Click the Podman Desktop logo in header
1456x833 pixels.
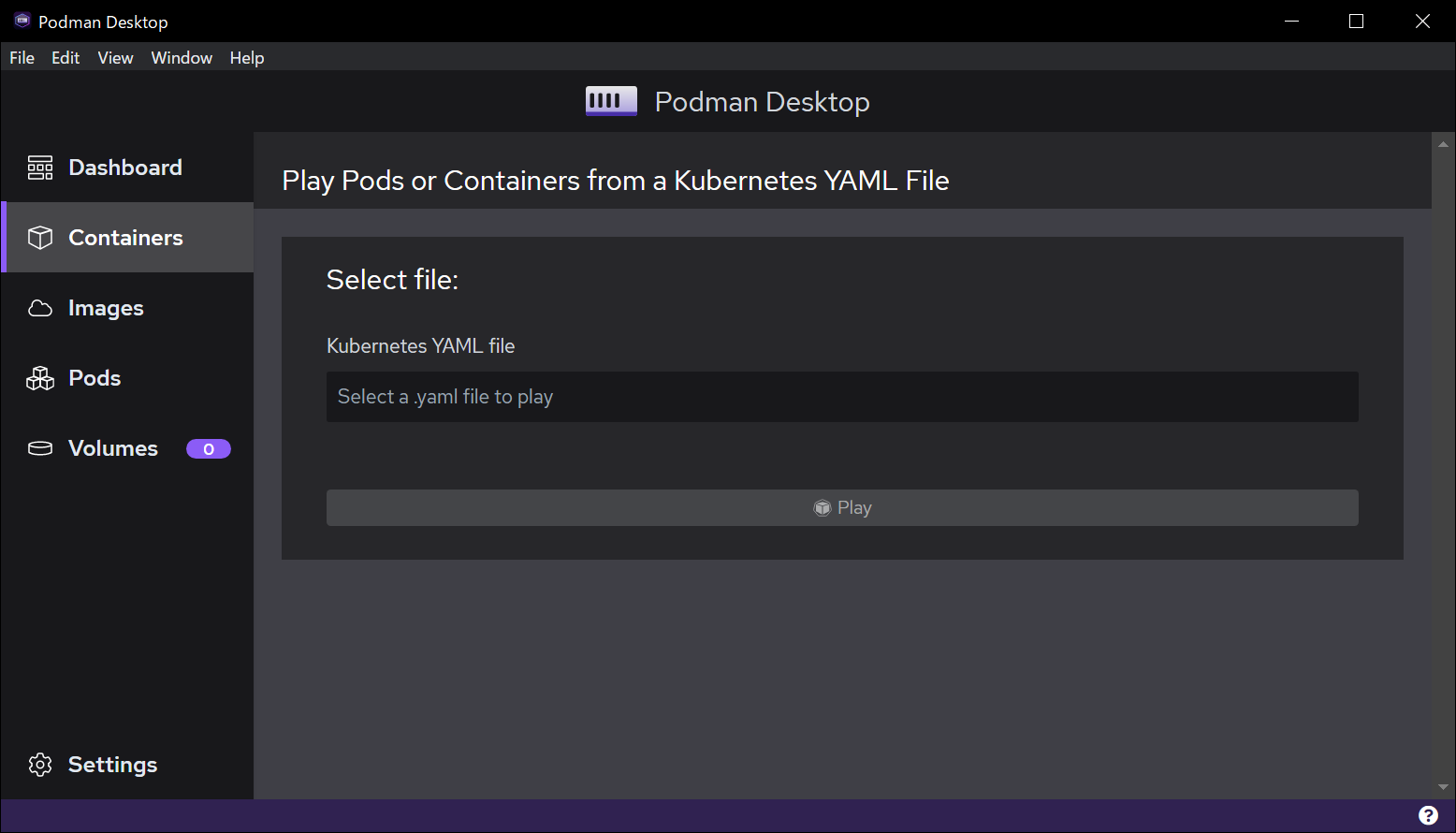(x=611, y=101)
